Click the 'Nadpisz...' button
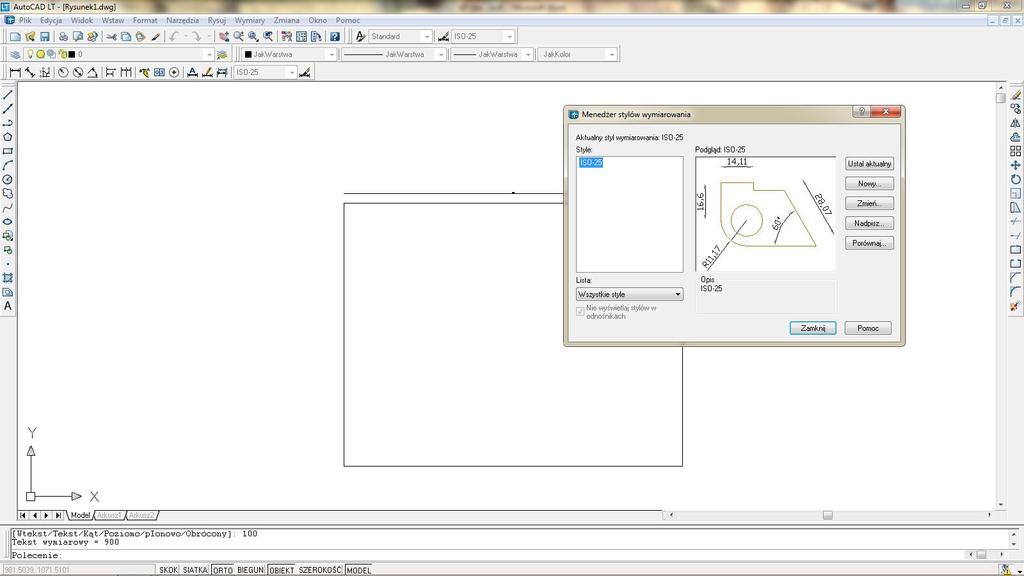This screenshot has width=1024, height=576. point(869,223)
